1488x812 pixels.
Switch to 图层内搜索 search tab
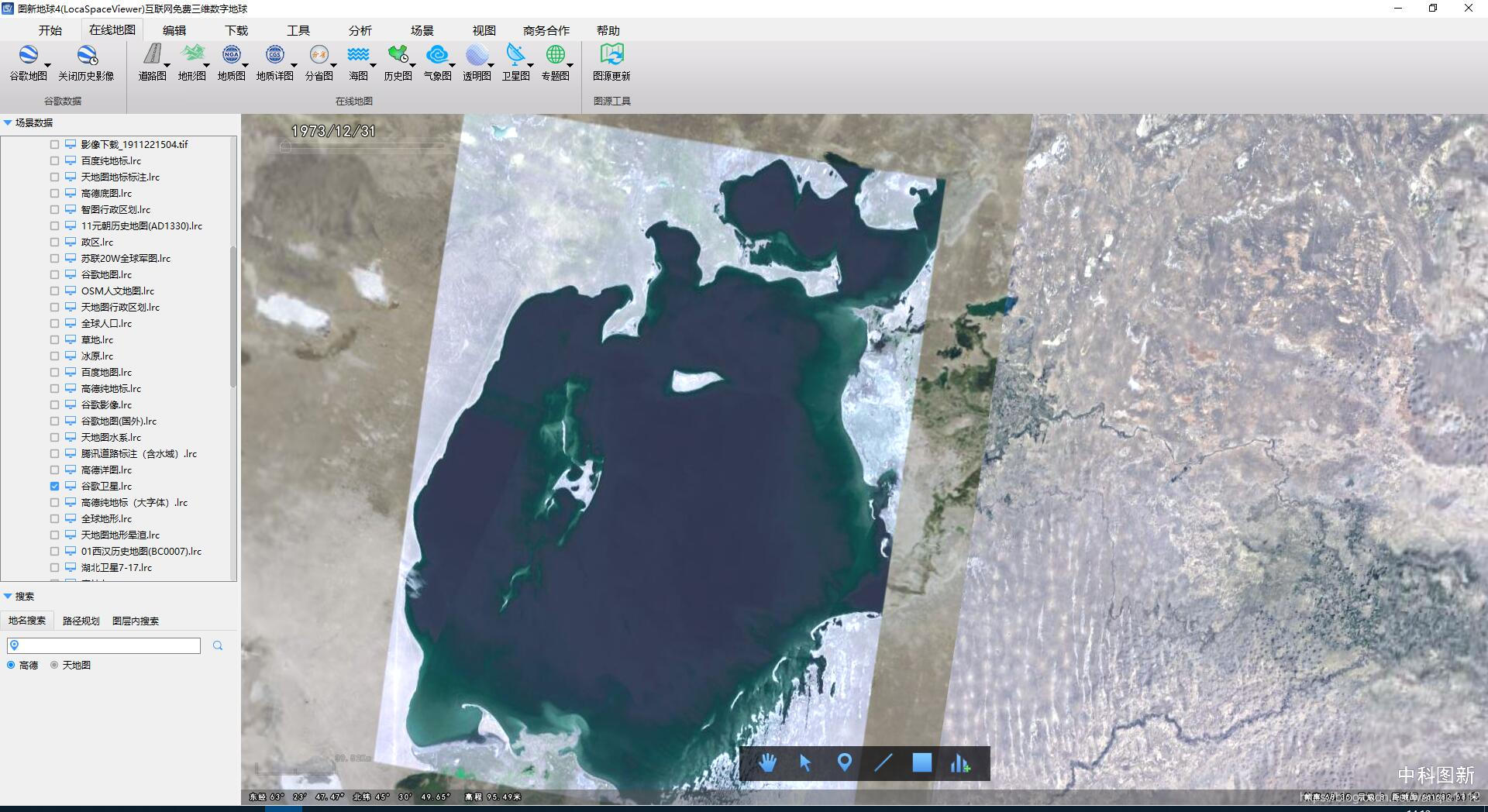pyautogui.click(x=136, y=621)
